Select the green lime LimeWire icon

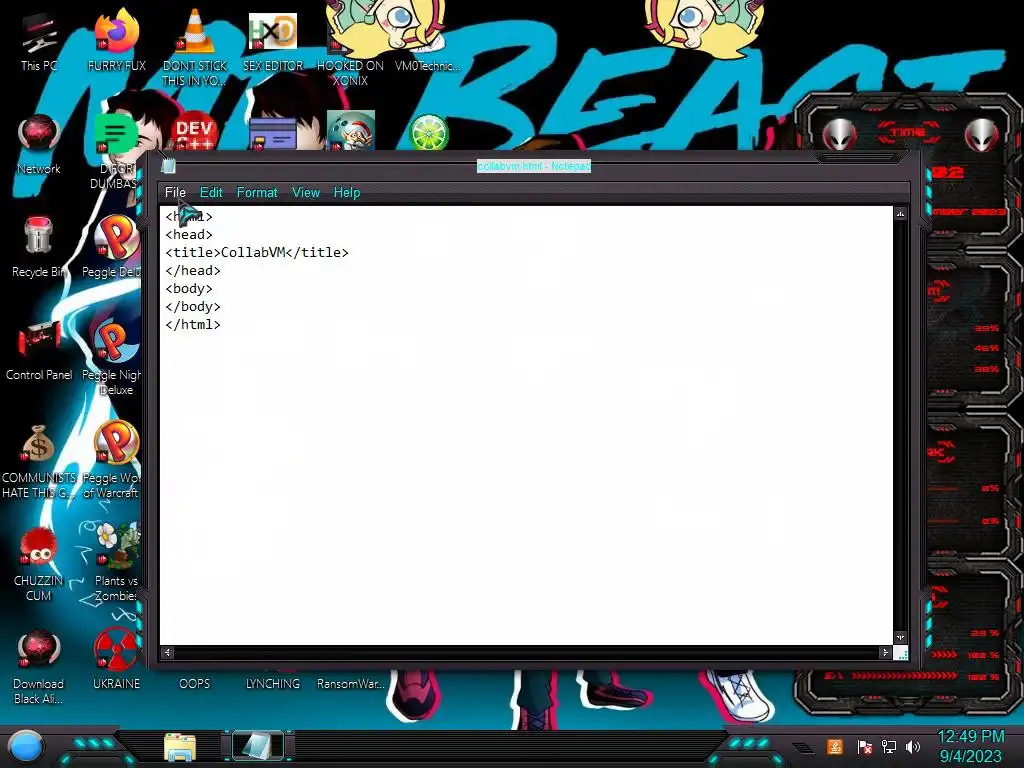[428, 133]
